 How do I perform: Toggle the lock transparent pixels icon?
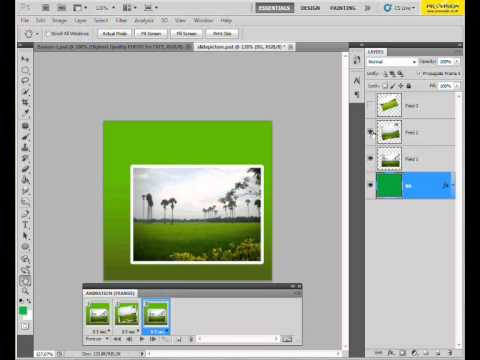tap(385, 86)
